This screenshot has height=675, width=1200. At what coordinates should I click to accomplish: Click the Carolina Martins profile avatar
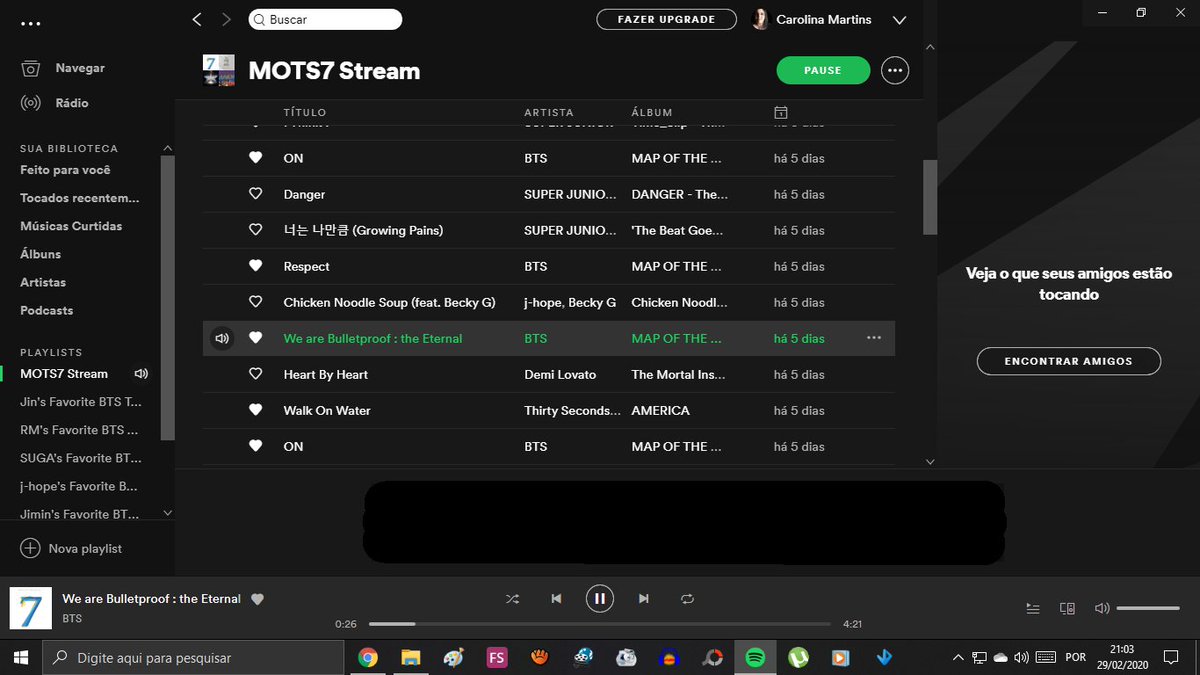[760, 19]
